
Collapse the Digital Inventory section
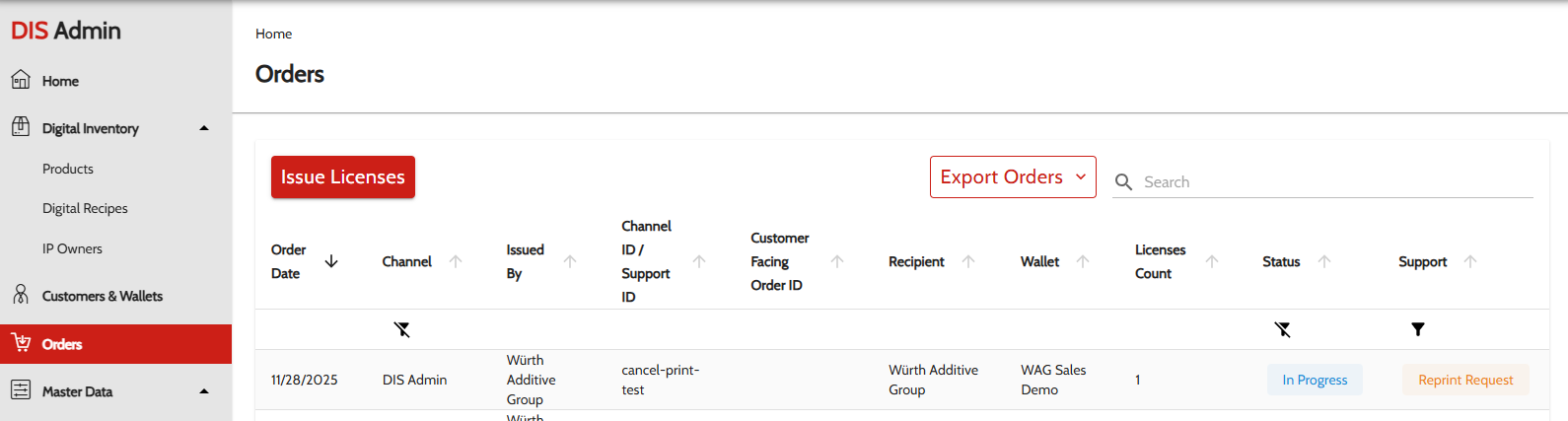click(204, 128)
